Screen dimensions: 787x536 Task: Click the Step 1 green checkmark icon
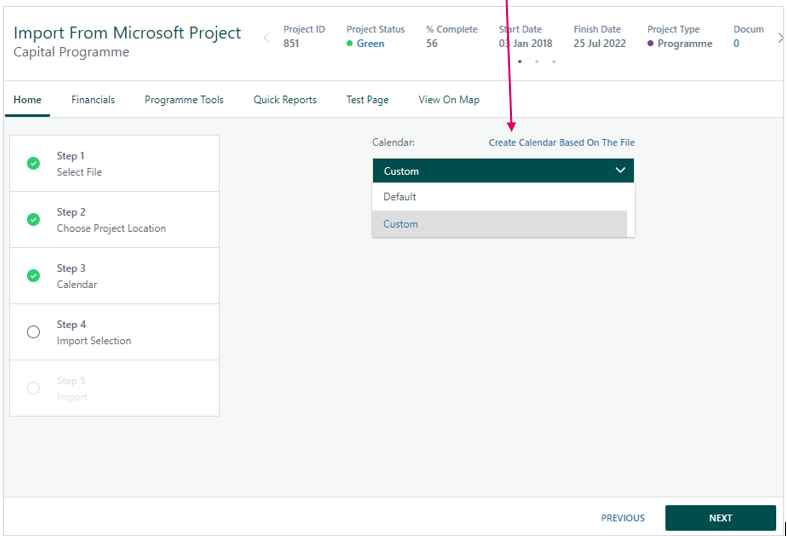click(x=33, y=163)
